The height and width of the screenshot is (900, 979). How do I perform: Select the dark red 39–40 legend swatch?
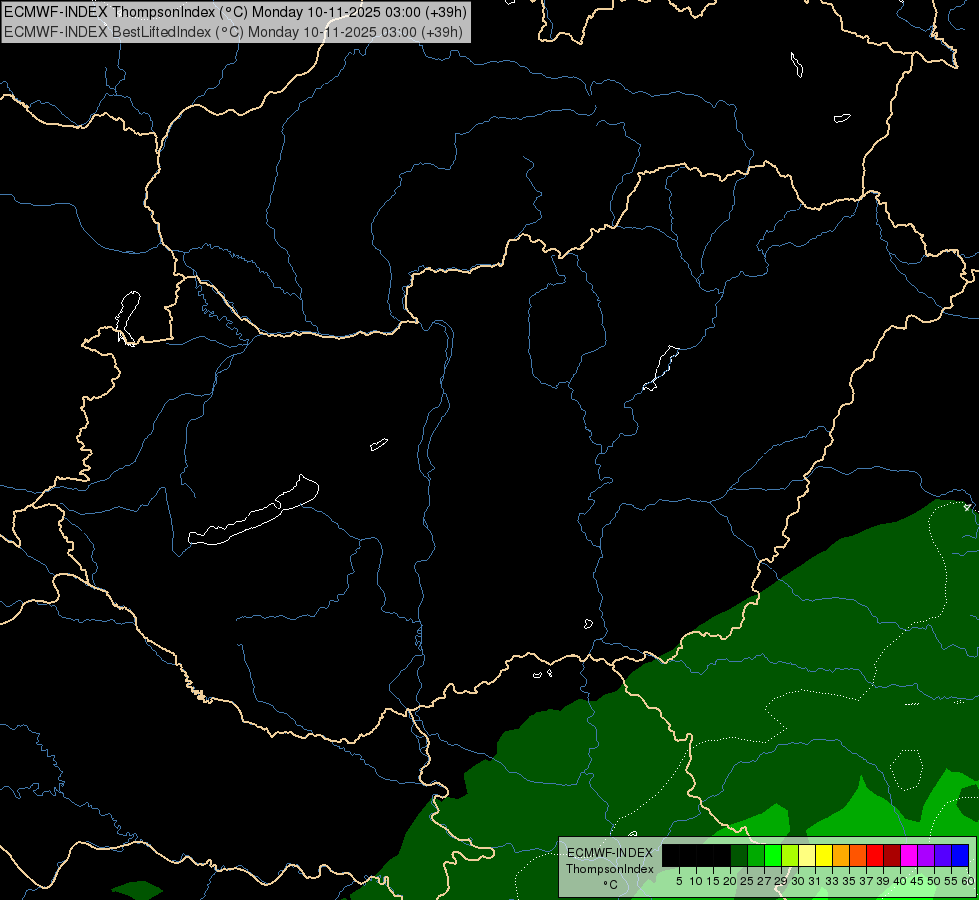click(x=892, y=855)
